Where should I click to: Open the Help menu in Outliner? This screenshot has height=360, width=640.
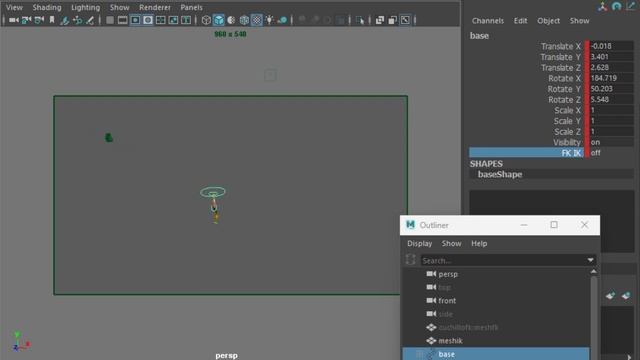(x=479, y=244)
